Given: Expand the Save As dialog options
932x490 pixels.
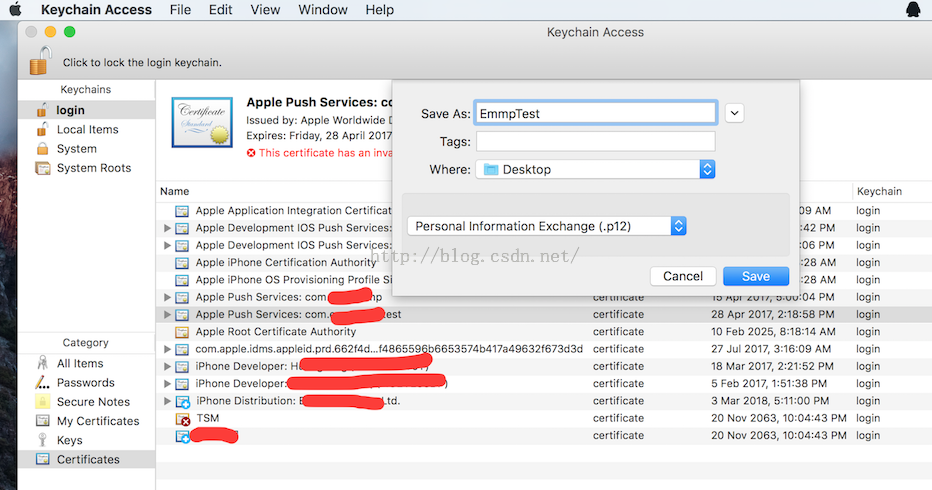Looking at the screenshot, I should [x=735, y=113].
